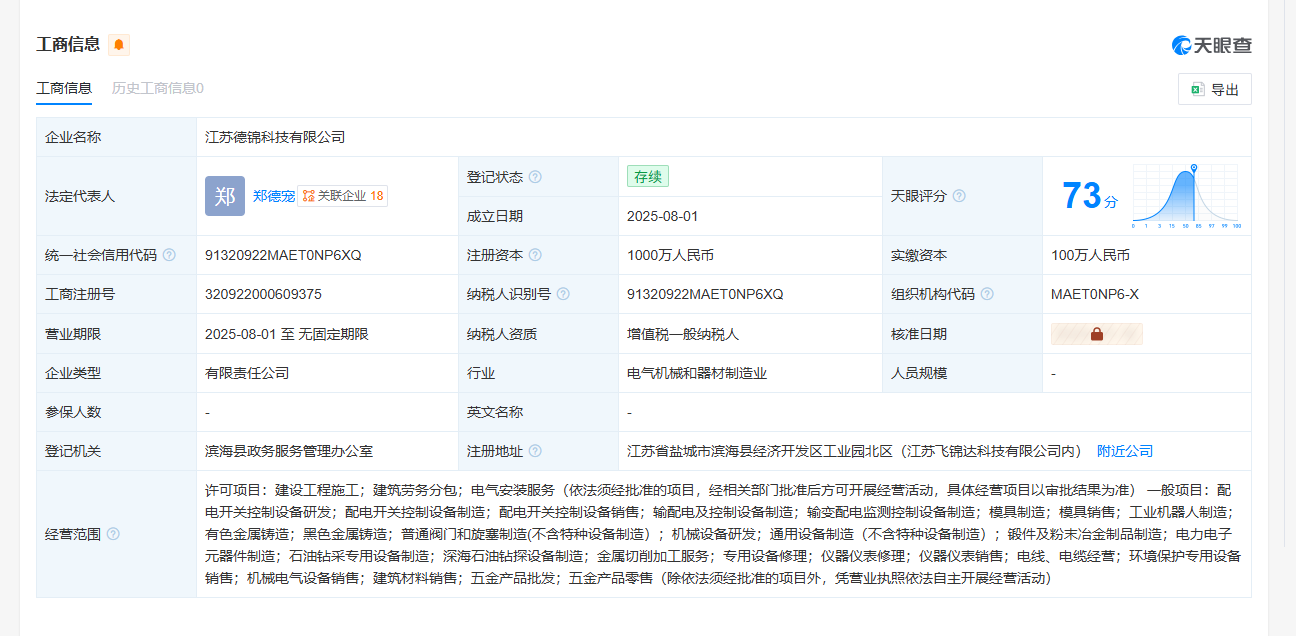Viewport: 1296px width, 636px height.
Task: Click help icon beside 纳税人识别号
Action: (x=563, y=294)
